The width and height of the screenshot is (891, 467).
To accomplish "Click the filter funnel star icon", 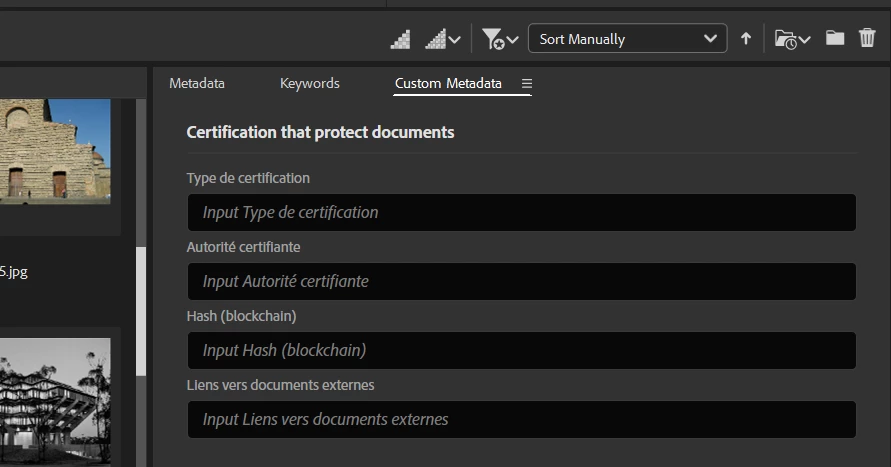I will [x=492, y=39].
